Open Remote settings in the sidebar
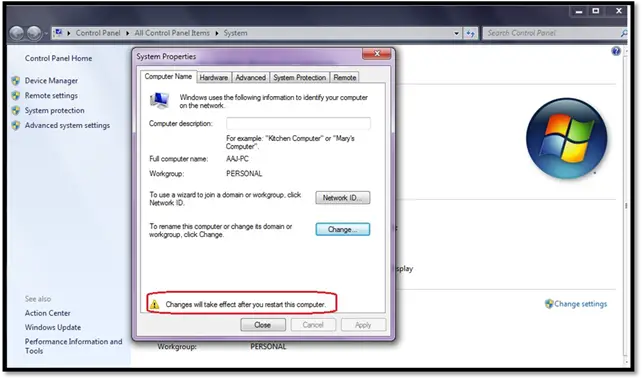 click(51, 95)
